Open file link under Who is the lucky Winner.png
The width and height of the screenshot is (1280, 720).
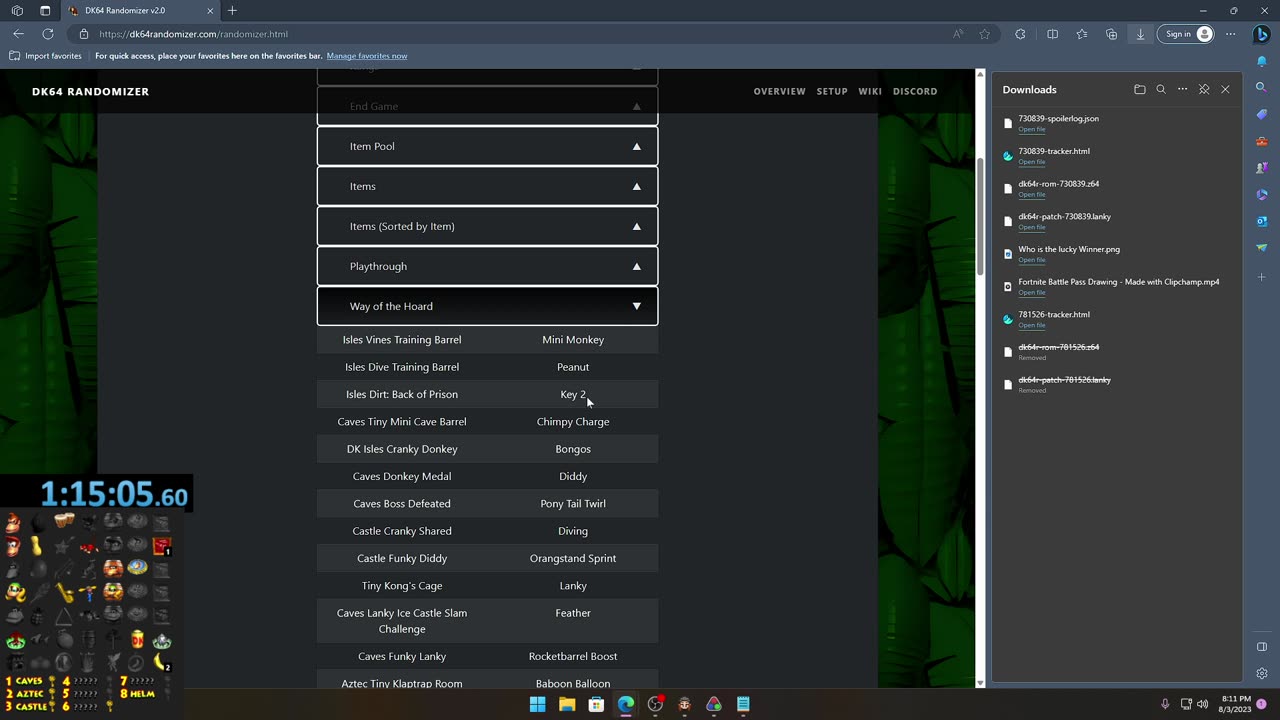pos(1032,260)
